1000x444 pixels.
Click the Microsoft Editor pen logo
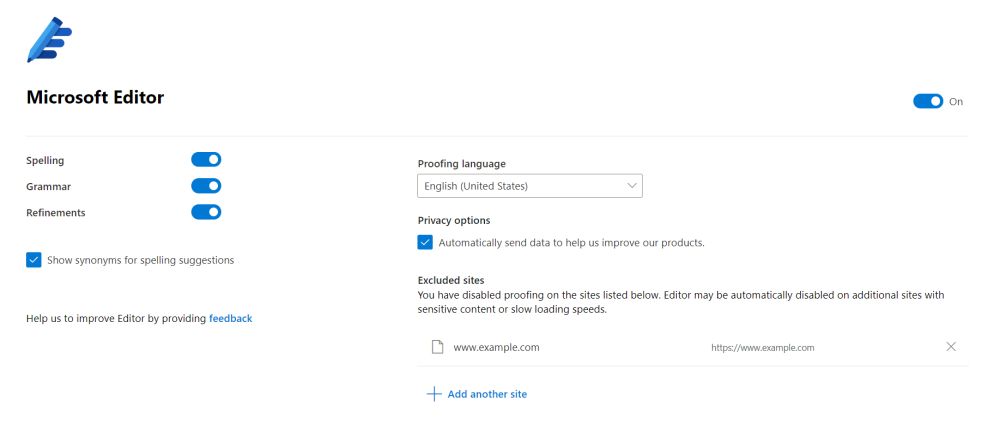click(49, 40)
